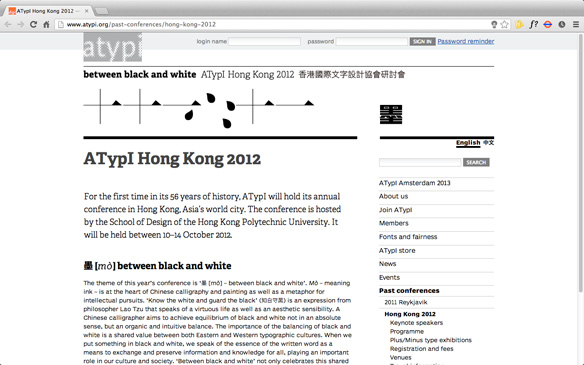The image size is (584, 365).
Task: Reload the page with the refresh icon
Action: tap(33, 25)
